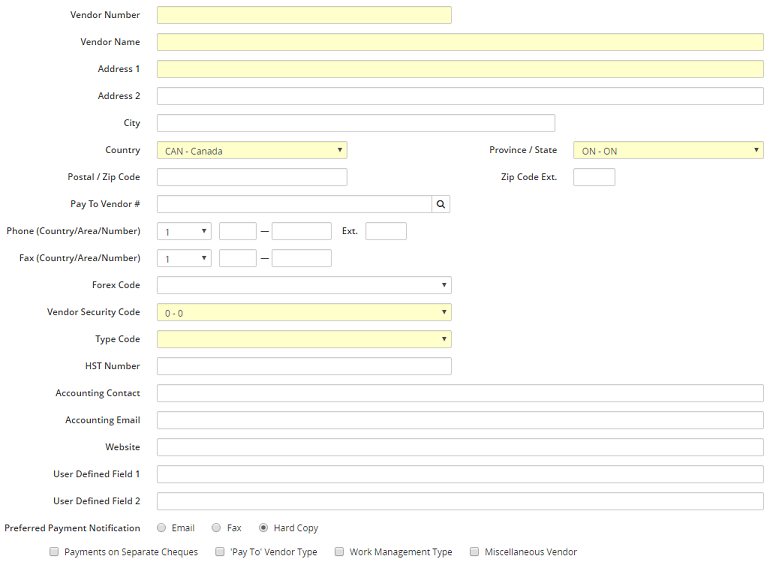The image size is (770, 562).
Task: Tick the Miscellaneous Vendor checkbox
Action: (x=474, y=552)
